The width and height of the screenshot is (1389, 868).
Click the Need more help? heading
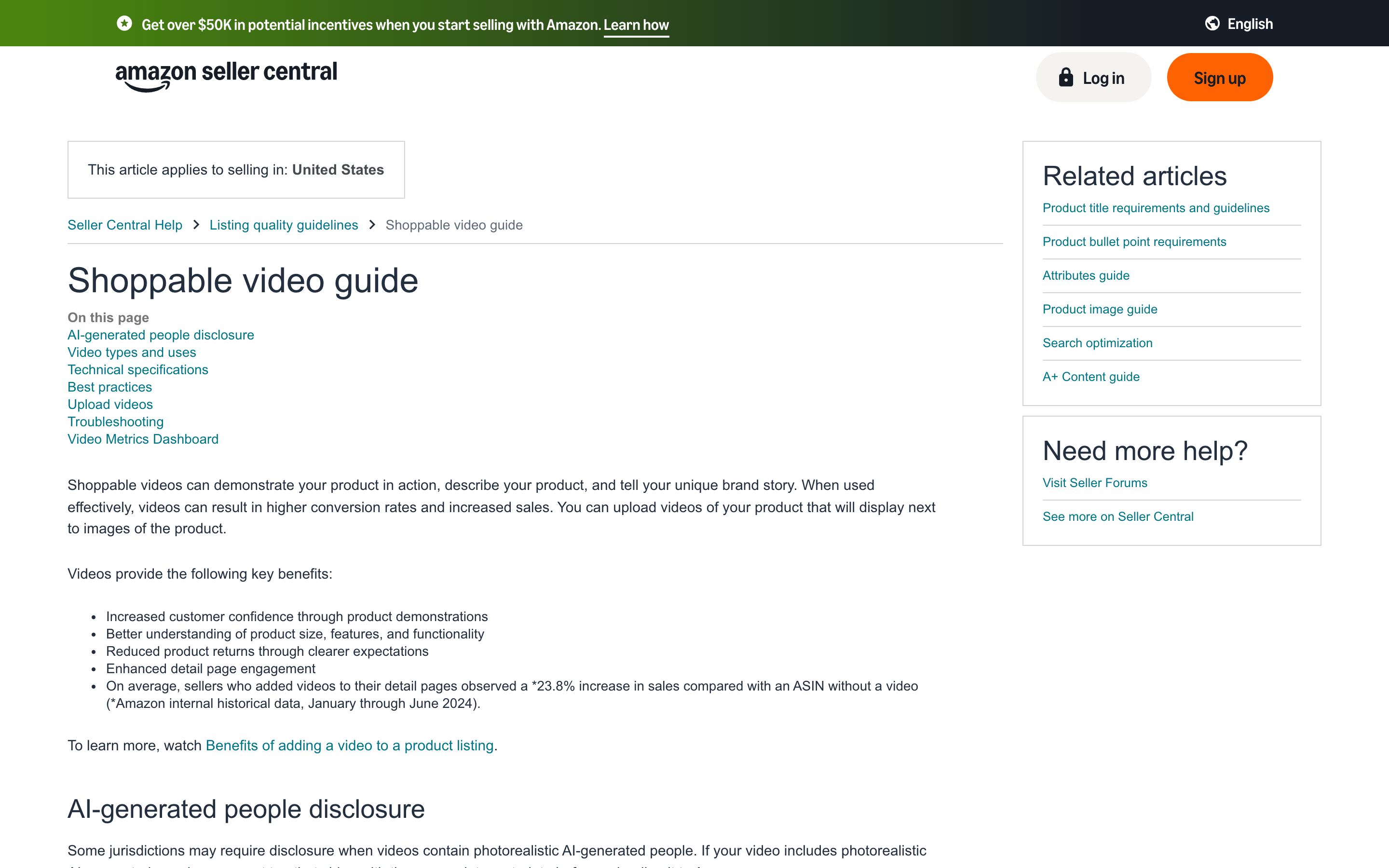coord(1145,451)
